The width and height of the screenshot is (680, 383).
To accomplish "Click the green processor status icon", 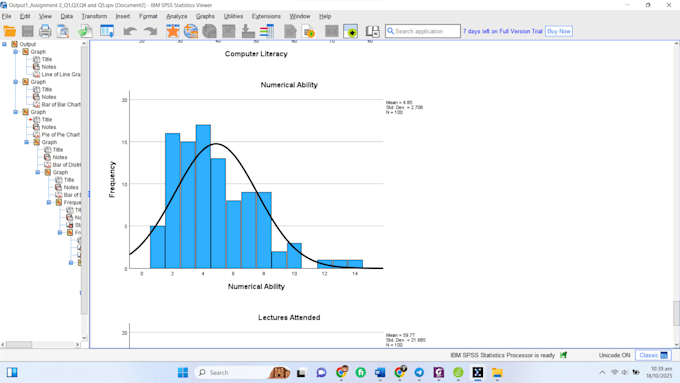I will pos(563,355).
